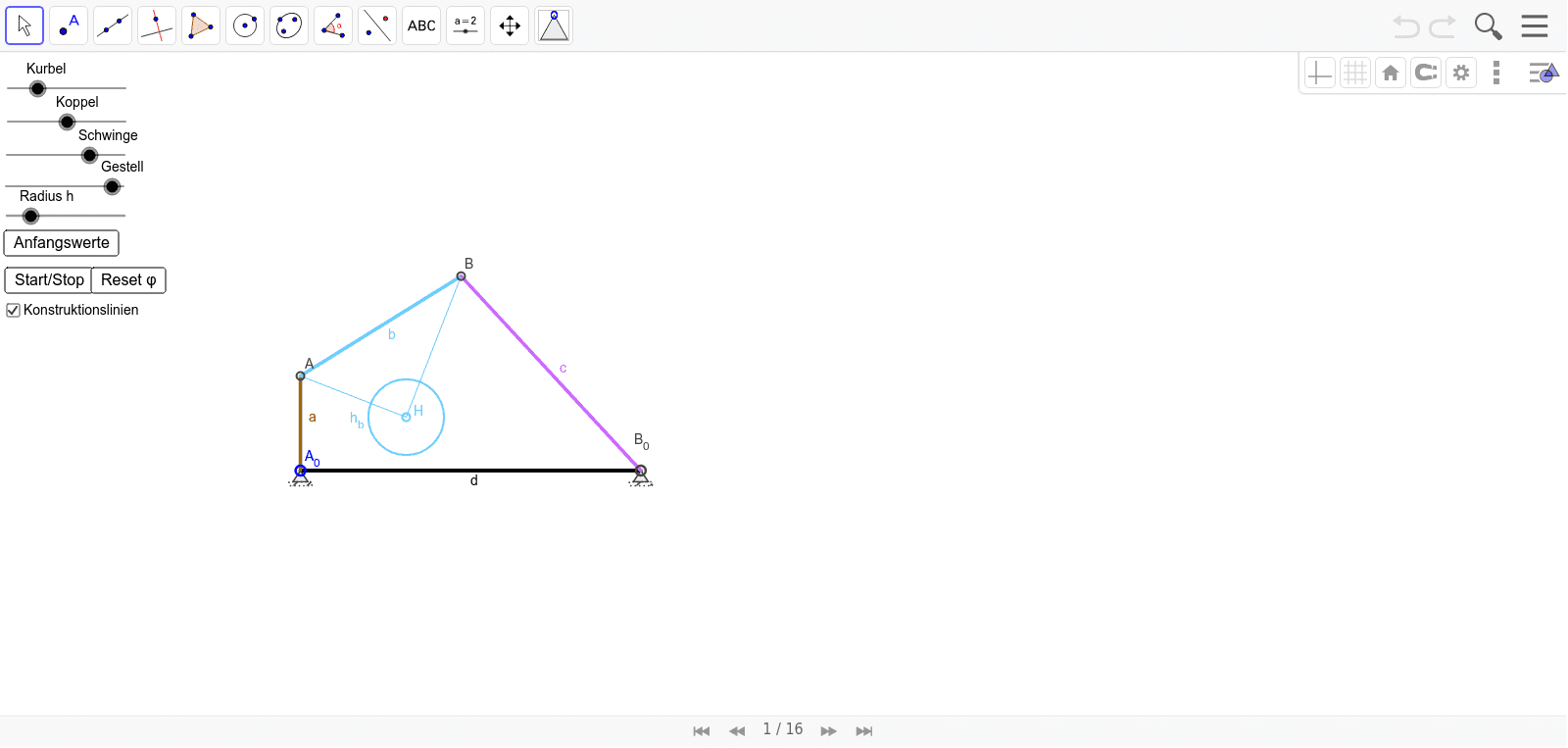The width and height of the screenshot is (1568, 748).
Task: Open the search magnifier
Action: click(1488, 26)
